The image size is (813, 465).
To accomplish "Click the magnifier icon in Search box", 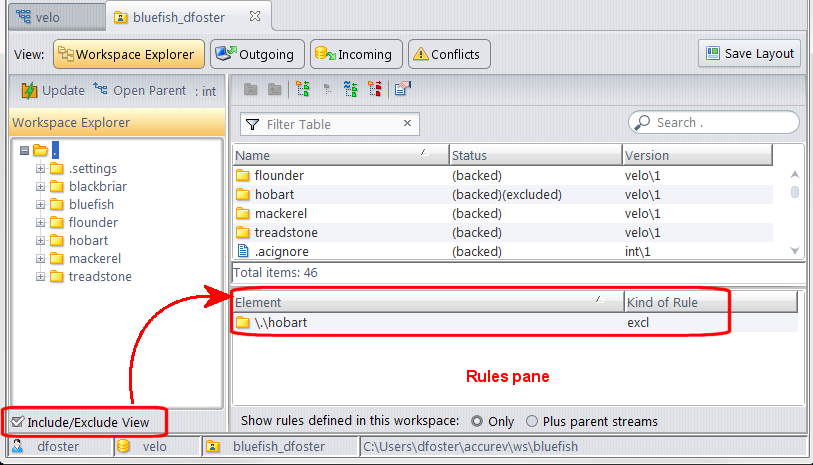I will (642, 122).
